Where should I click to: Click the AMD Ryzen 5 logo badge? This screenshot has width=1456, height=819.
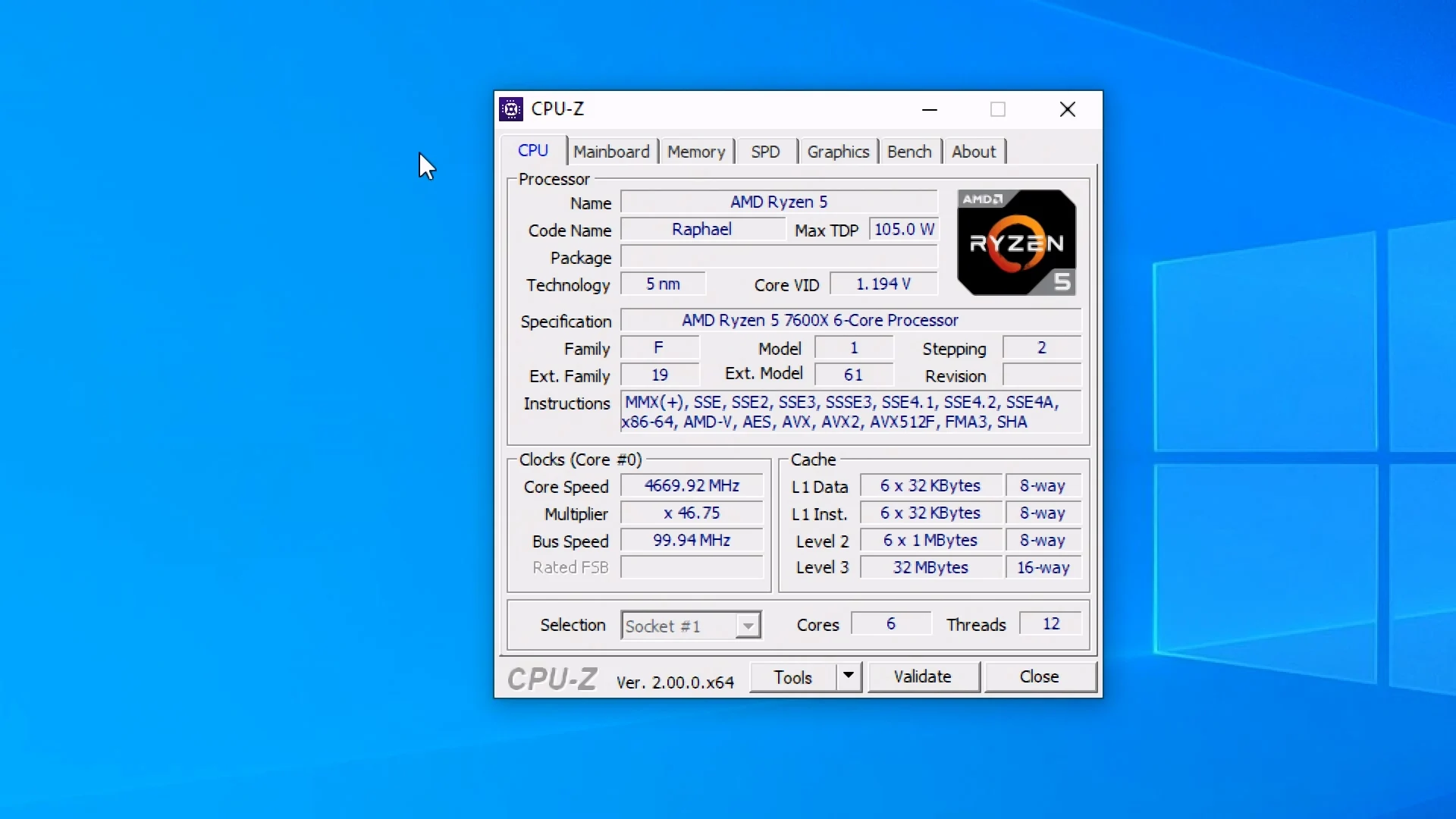[x=1016, y=243]
